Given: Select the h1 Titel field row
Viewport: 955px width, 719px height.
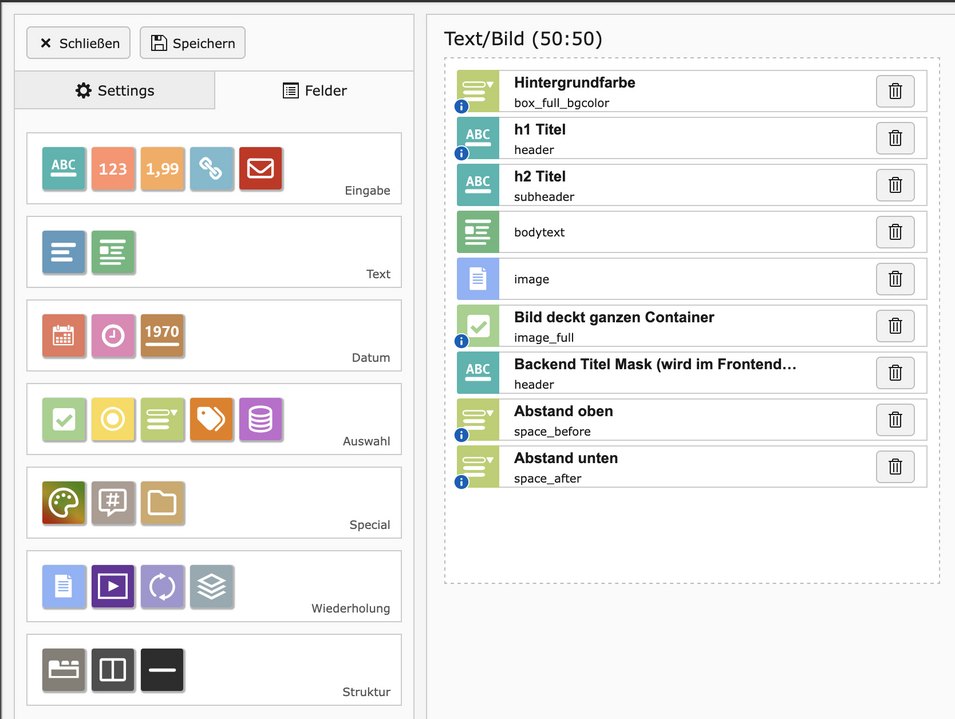Looking at the screenshot, I should pyautogui.click(x=692, y=138).
